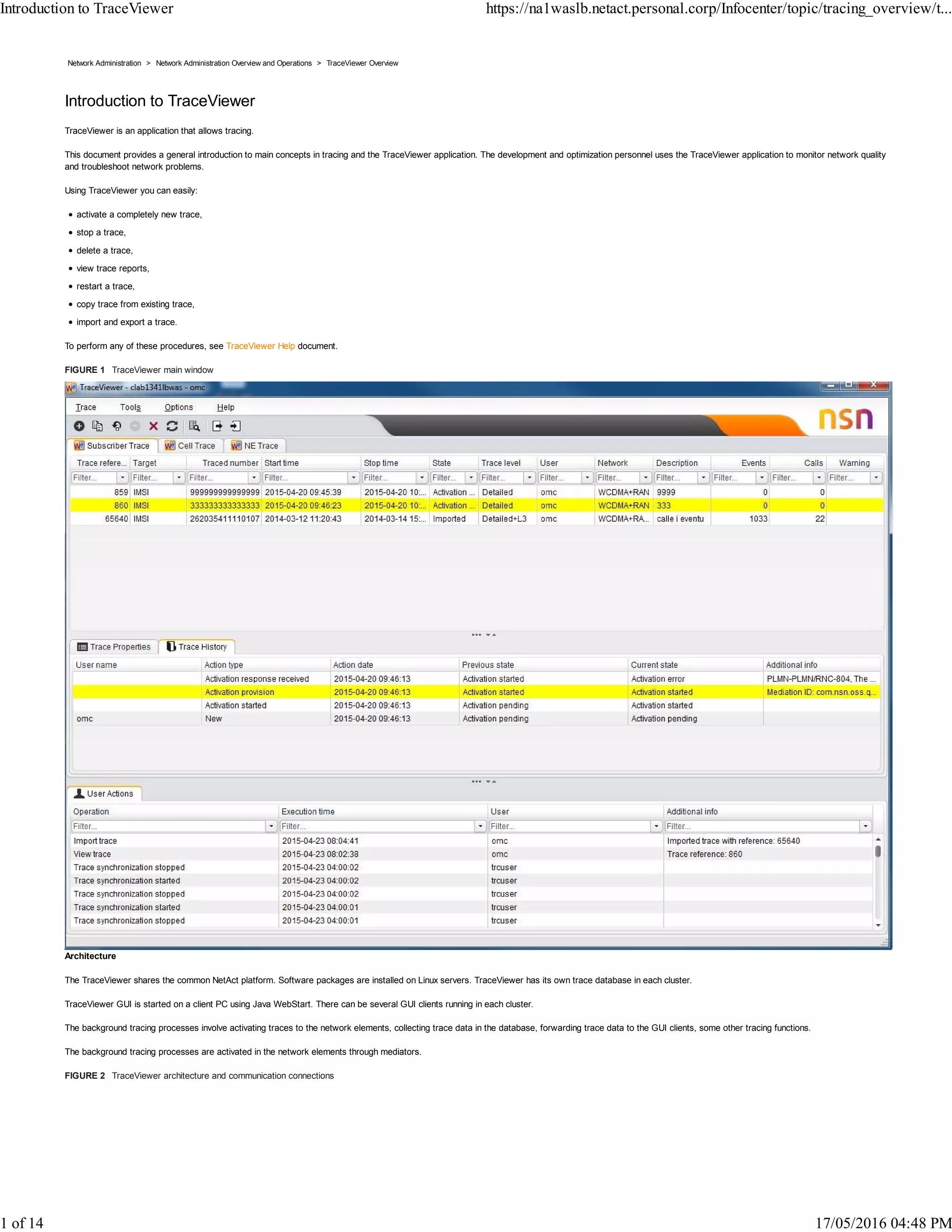Switch to the Trace Properties tab
Image resolution: width=952 pixels, height=1232 pixels.
[114, 647]
